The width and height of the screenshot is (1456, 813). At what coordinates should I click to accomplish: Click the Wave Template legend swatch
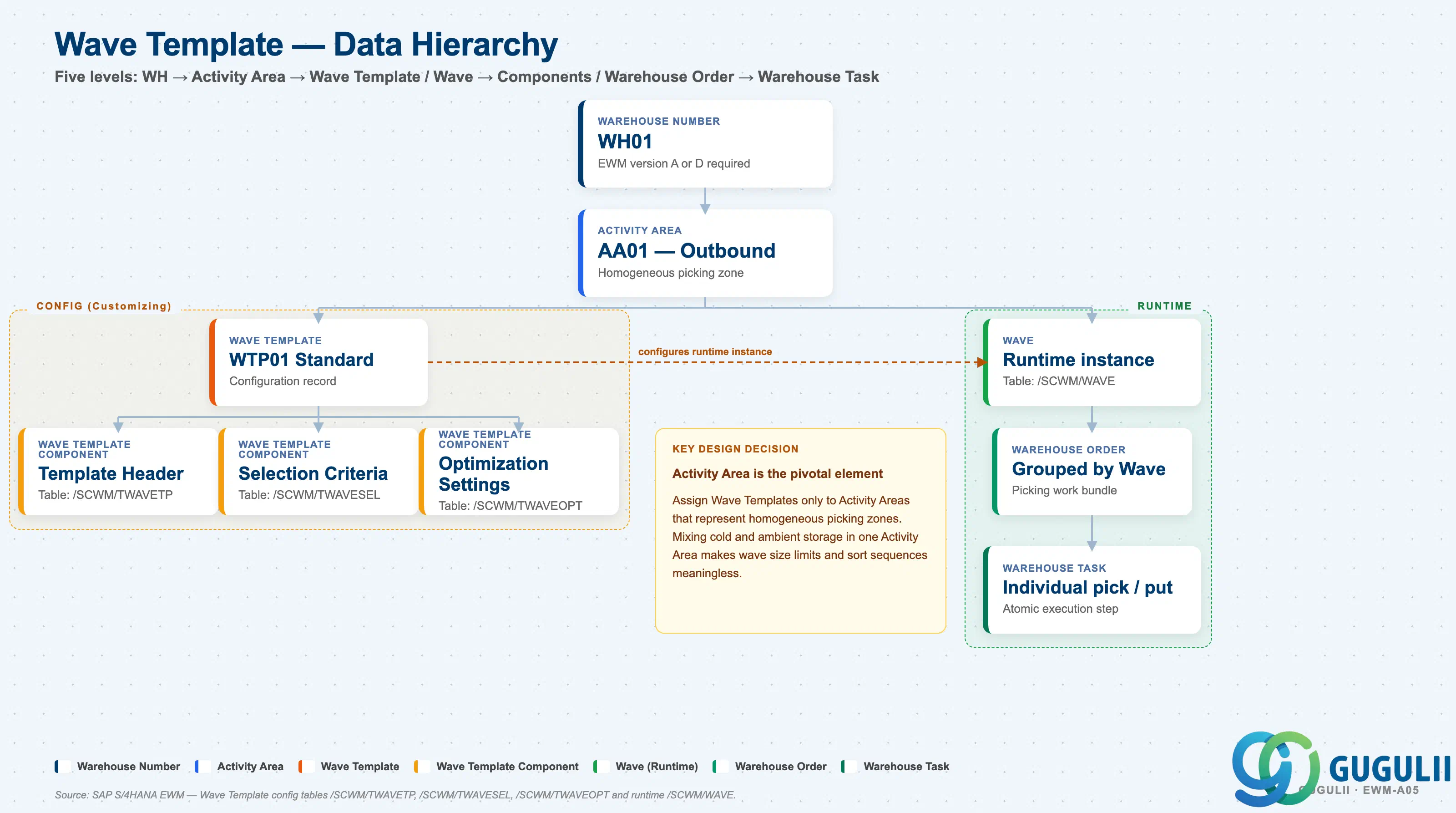coord(307,767)
